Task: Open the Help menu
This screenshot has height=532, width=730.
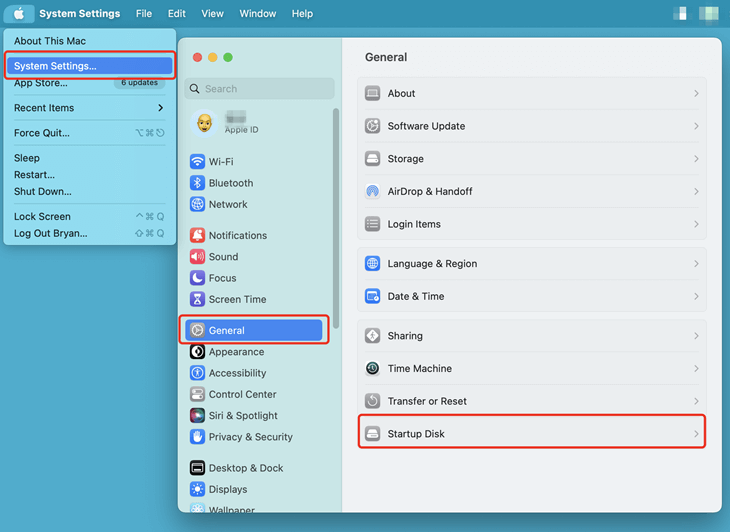Action: (302, 13)
